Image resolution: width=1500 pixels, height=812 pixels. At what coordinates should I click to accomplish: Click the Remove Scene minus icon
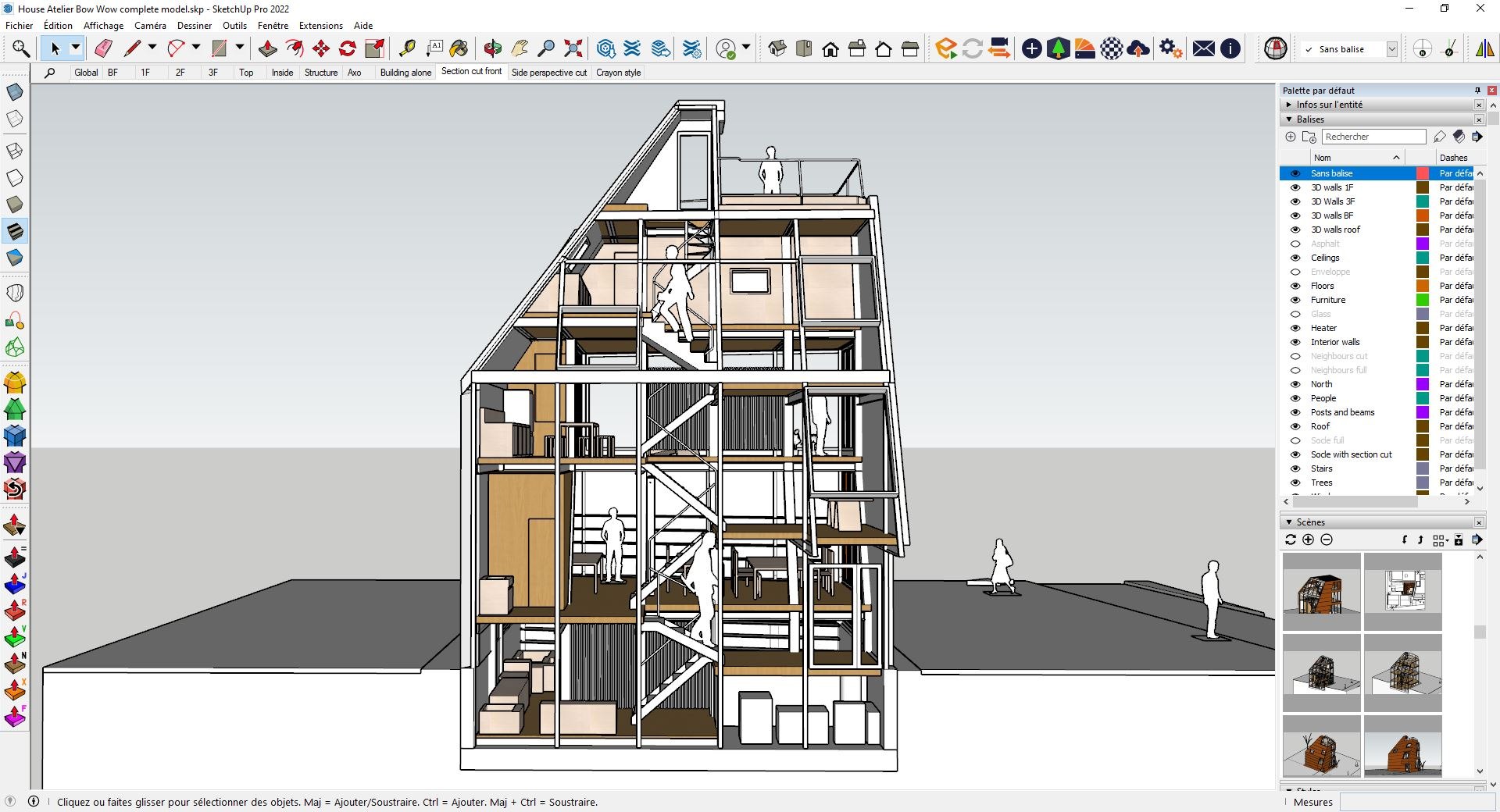[1327, 540]
